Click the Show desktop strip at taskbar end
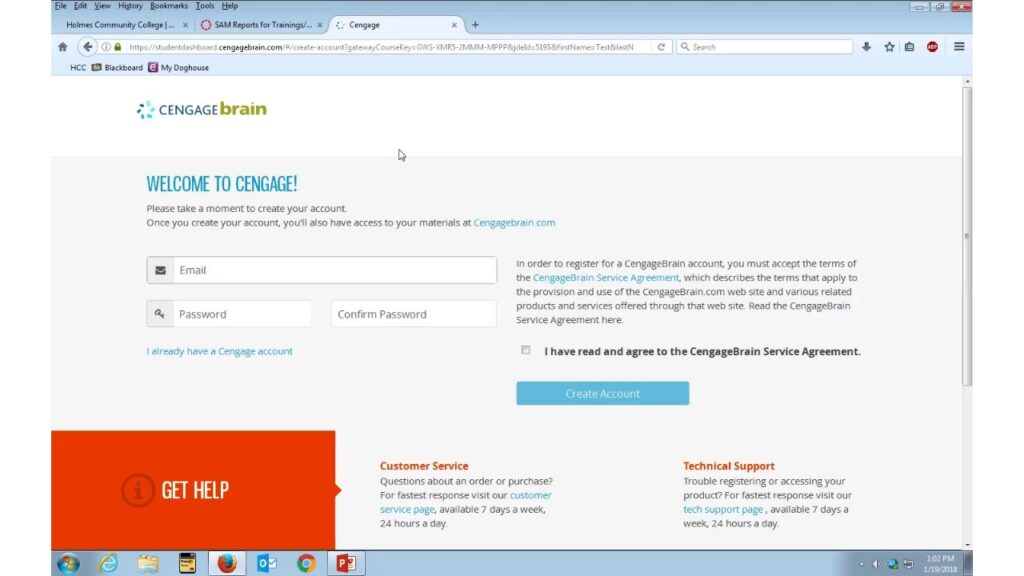Image resolution: width=1024 pixels, height=576 pixels. (x=968, y=563)
